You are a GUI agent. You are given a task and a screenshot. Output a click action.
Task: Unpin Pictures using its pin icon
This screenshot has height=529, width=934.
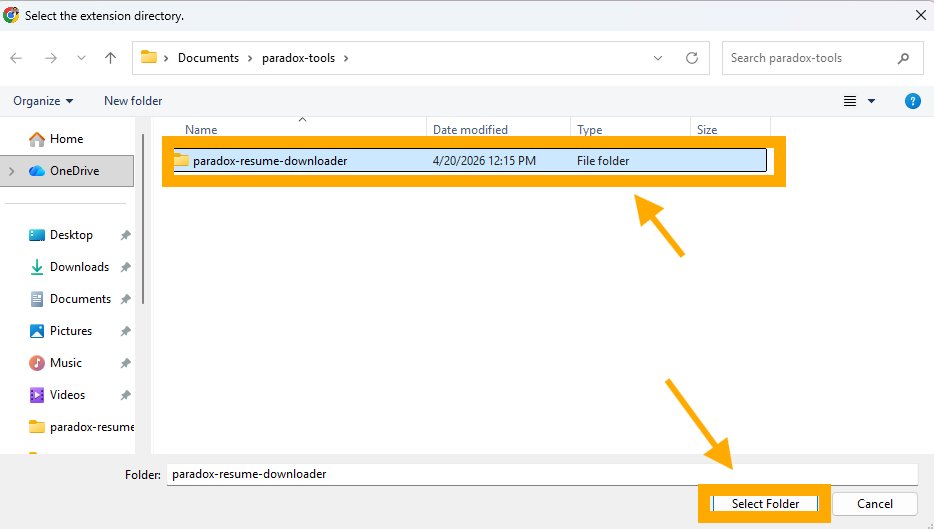125,331
